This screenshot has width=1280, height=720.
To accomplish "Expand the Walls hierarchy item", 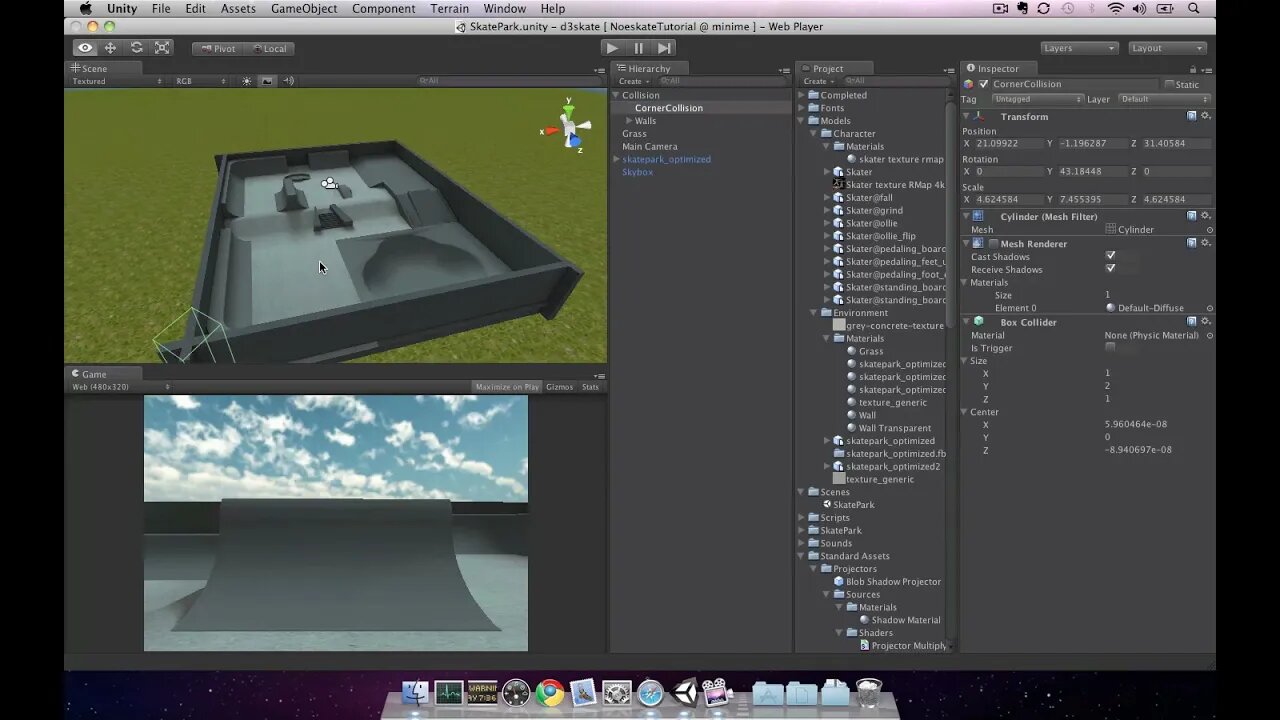I will 628,121.
